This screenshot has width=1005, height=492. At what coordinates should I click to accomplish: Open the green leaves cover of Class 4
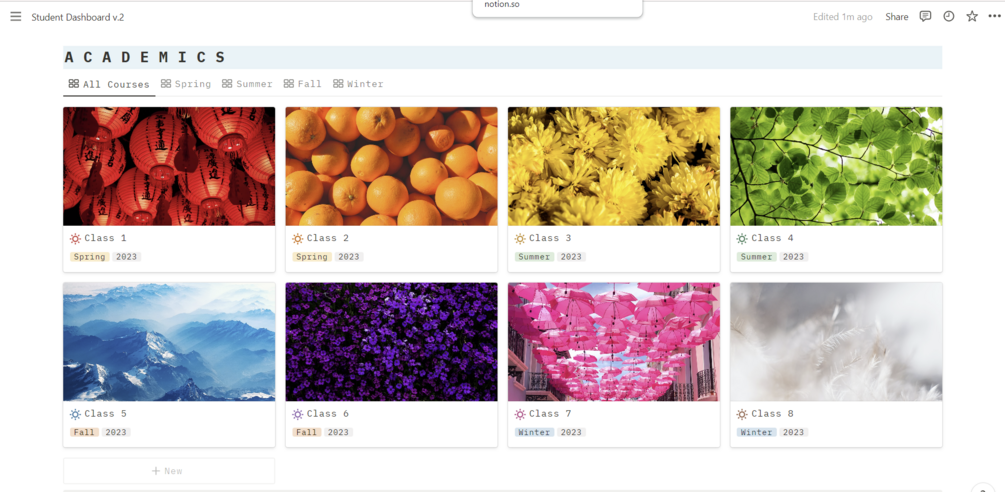(836, 166)
